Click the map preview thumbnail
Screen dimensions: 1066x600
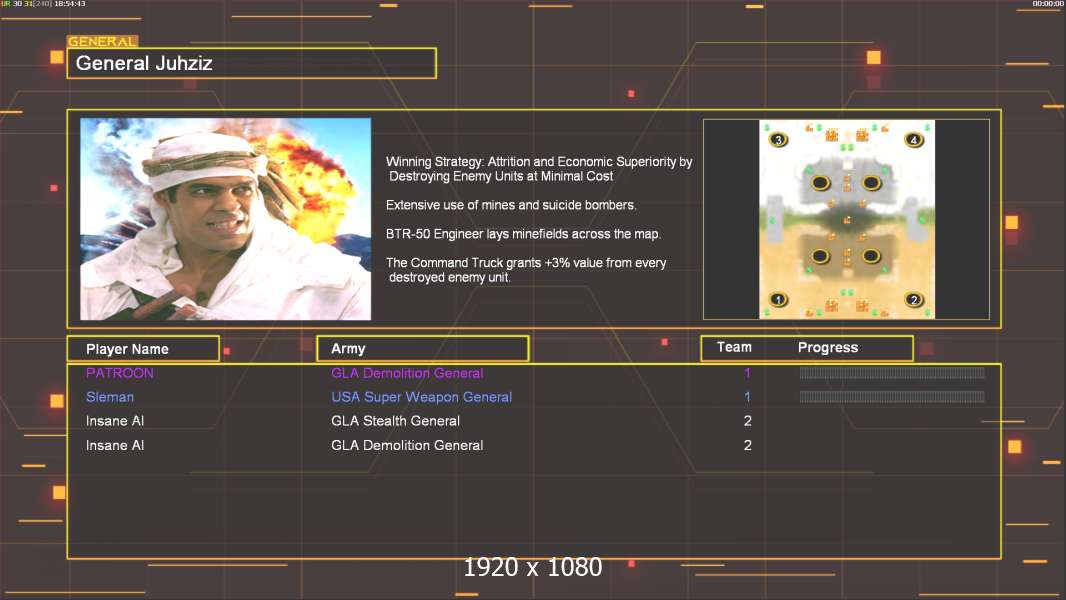(847, 219)
